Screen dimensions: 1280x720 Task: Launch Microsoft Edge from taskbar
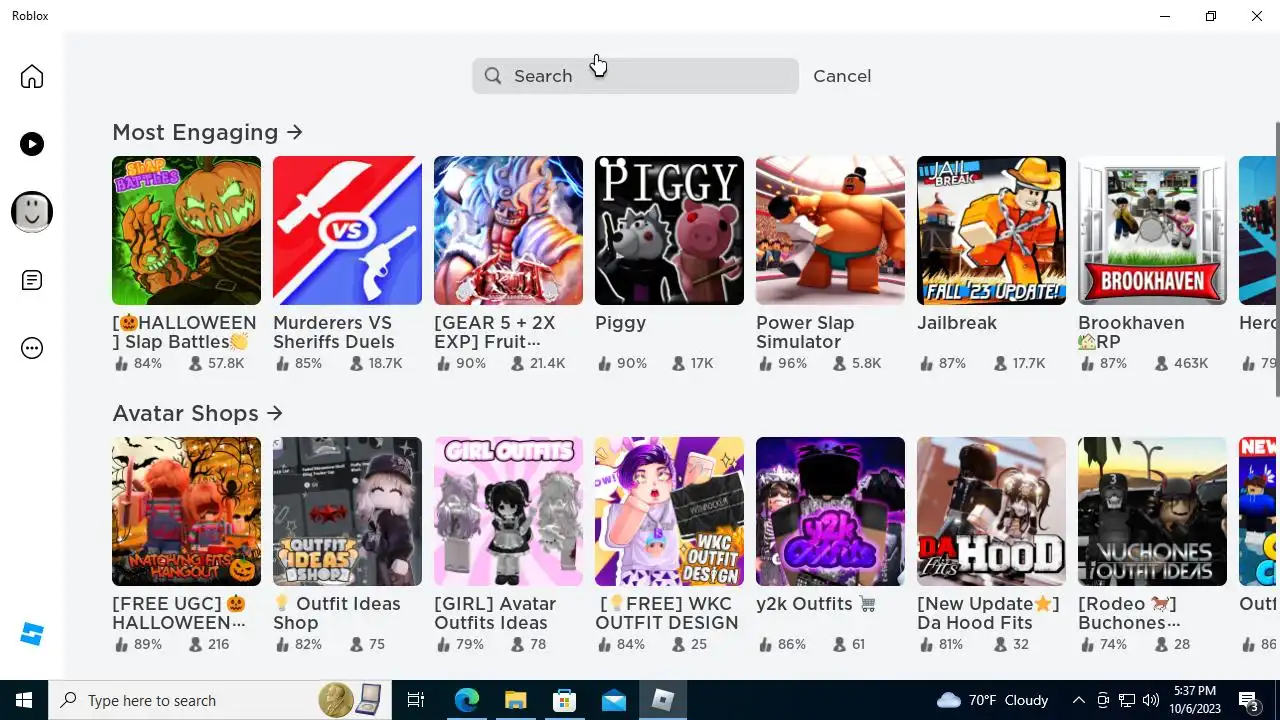click(467, 700)
